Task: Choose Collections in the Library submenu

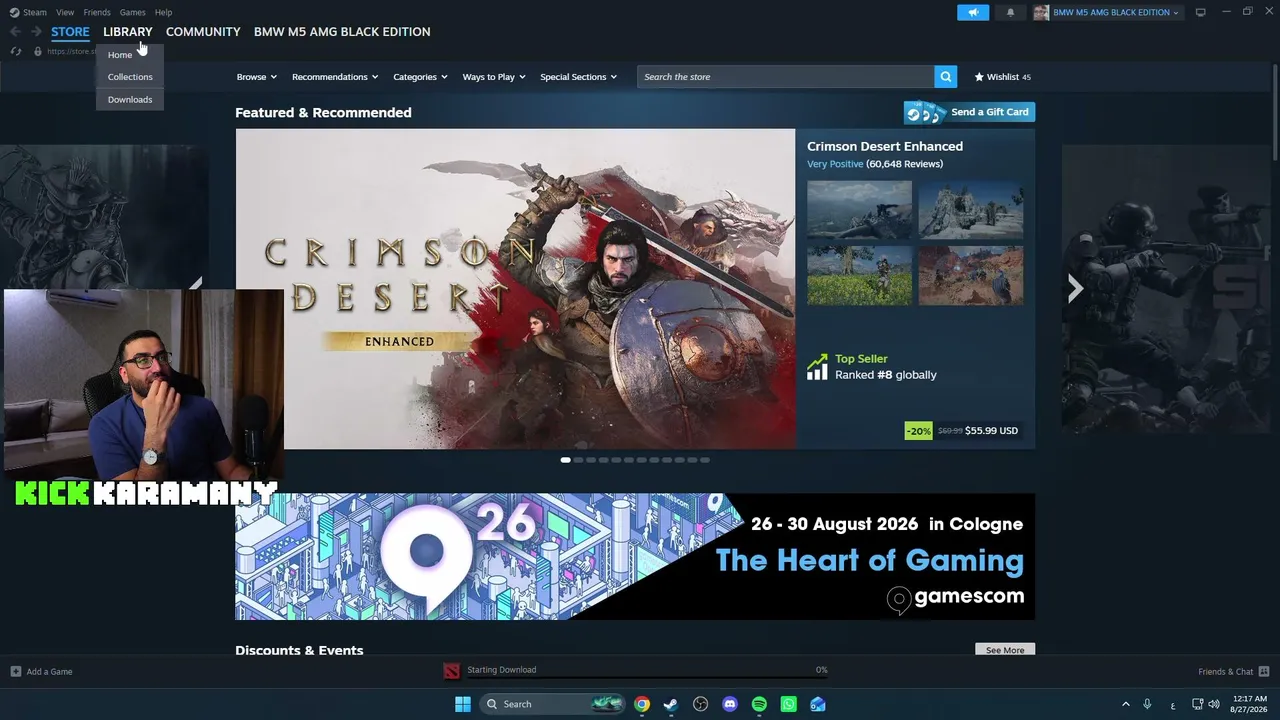Action: tap(130, 77)
